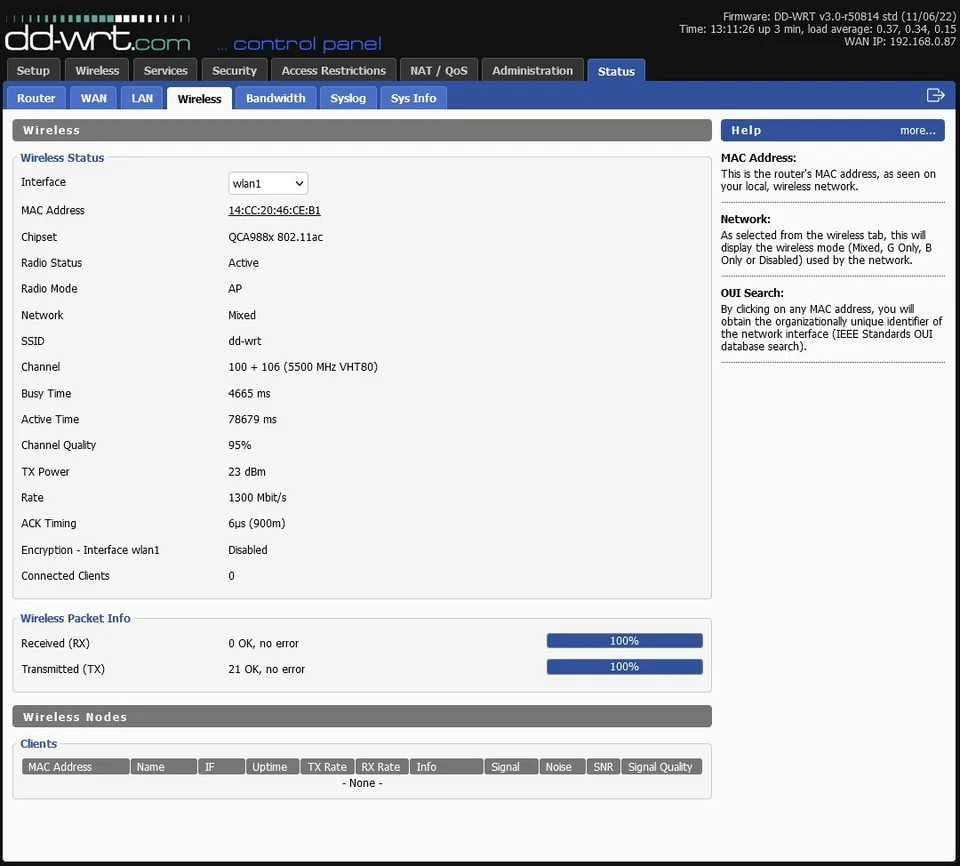960x866 pixels.
Task: Open the Syslog sub-tab
Action: pos(349,98)
